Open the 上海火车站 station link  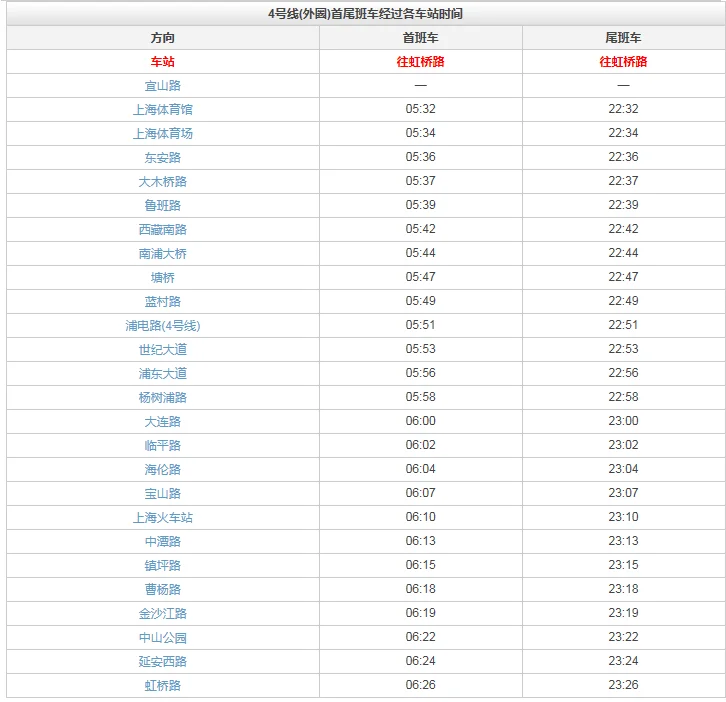click(x=162, y=518)
